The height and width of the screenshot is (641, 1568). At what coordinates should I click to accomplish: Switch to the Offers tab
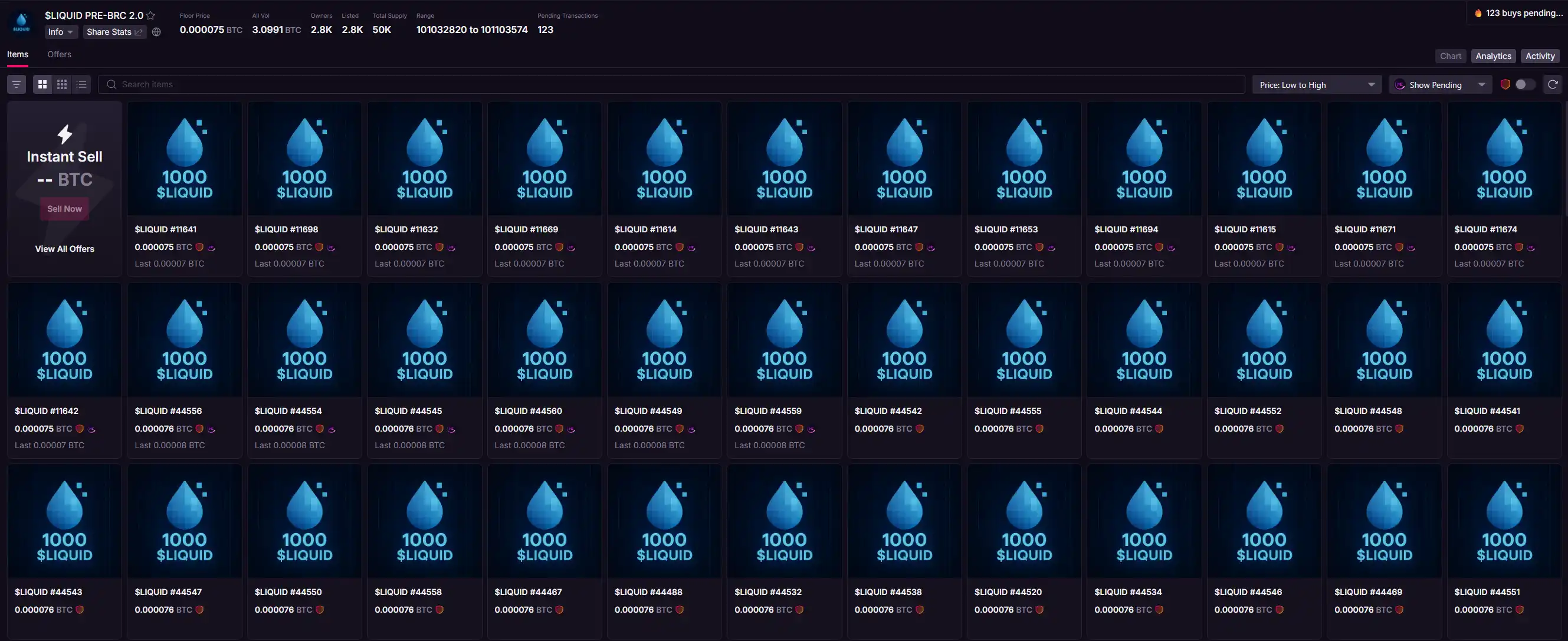pyautogui.click(x=59, y=54)
